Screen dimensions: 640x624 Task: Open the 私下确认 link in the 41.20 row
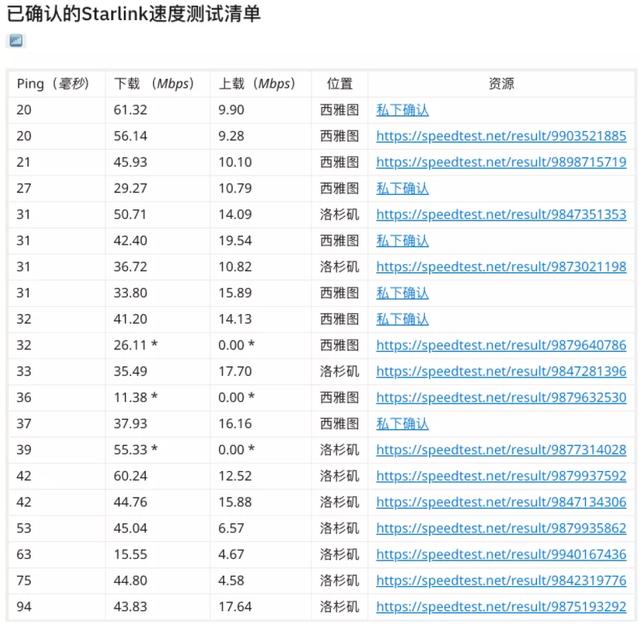402,319
